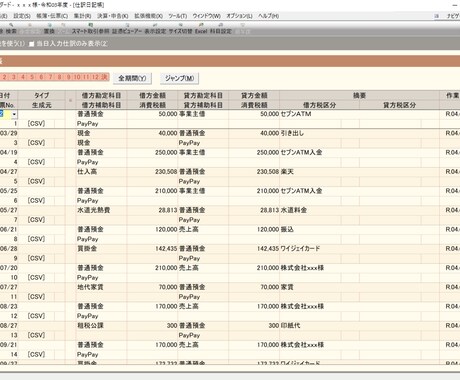This screenshot has width=460, height=380.
Task: Select the 仕入高 debit account cell
Action: point(101,172)
